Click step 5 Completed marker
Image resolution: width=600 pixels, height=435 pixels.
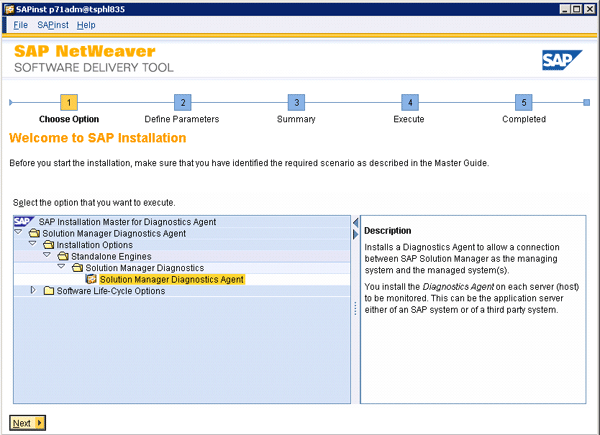(x=524, y=103)
